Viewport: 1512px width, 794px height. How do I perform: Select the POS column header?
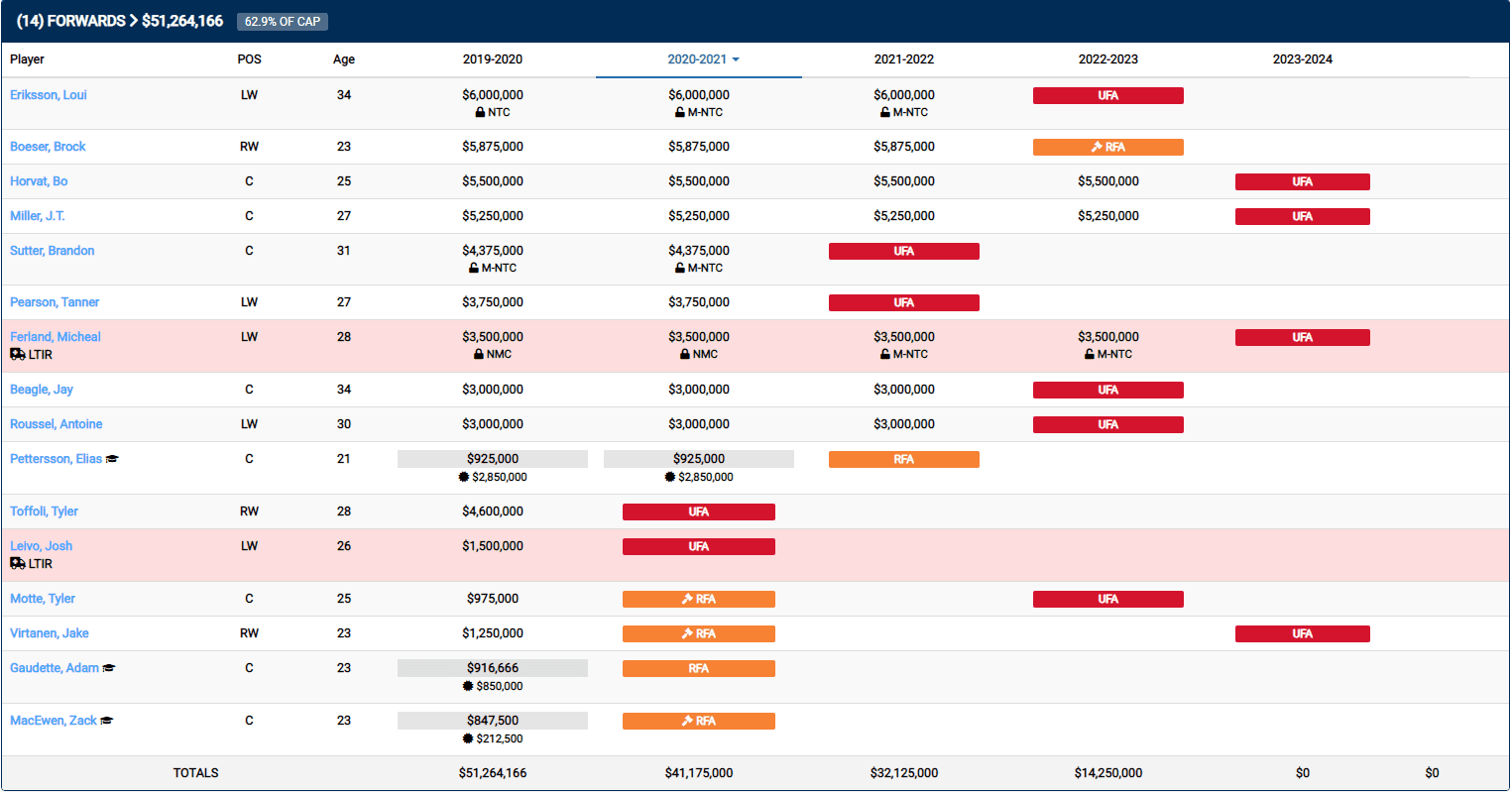click(249, 59)
